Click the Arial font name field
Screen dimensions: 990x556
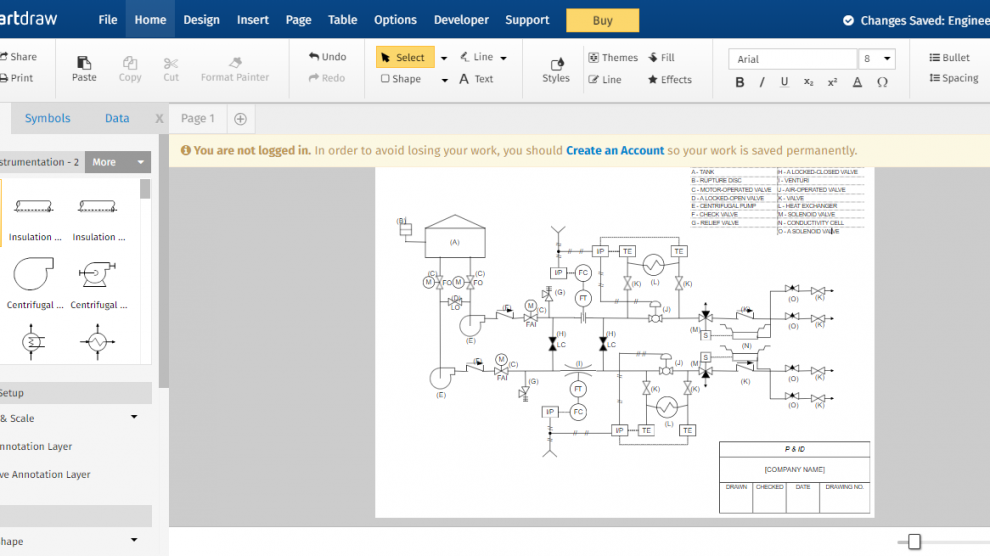click(793, 59)
